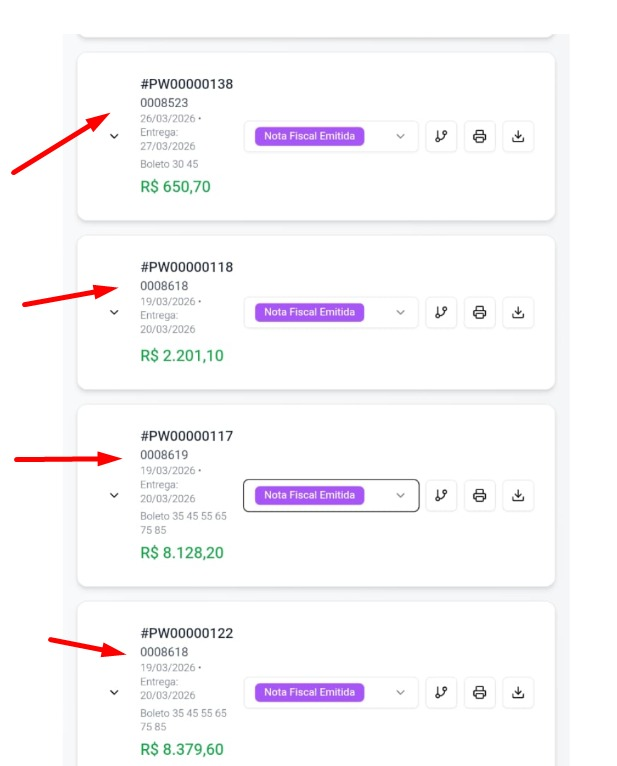Download order #PW00000122

518,692
